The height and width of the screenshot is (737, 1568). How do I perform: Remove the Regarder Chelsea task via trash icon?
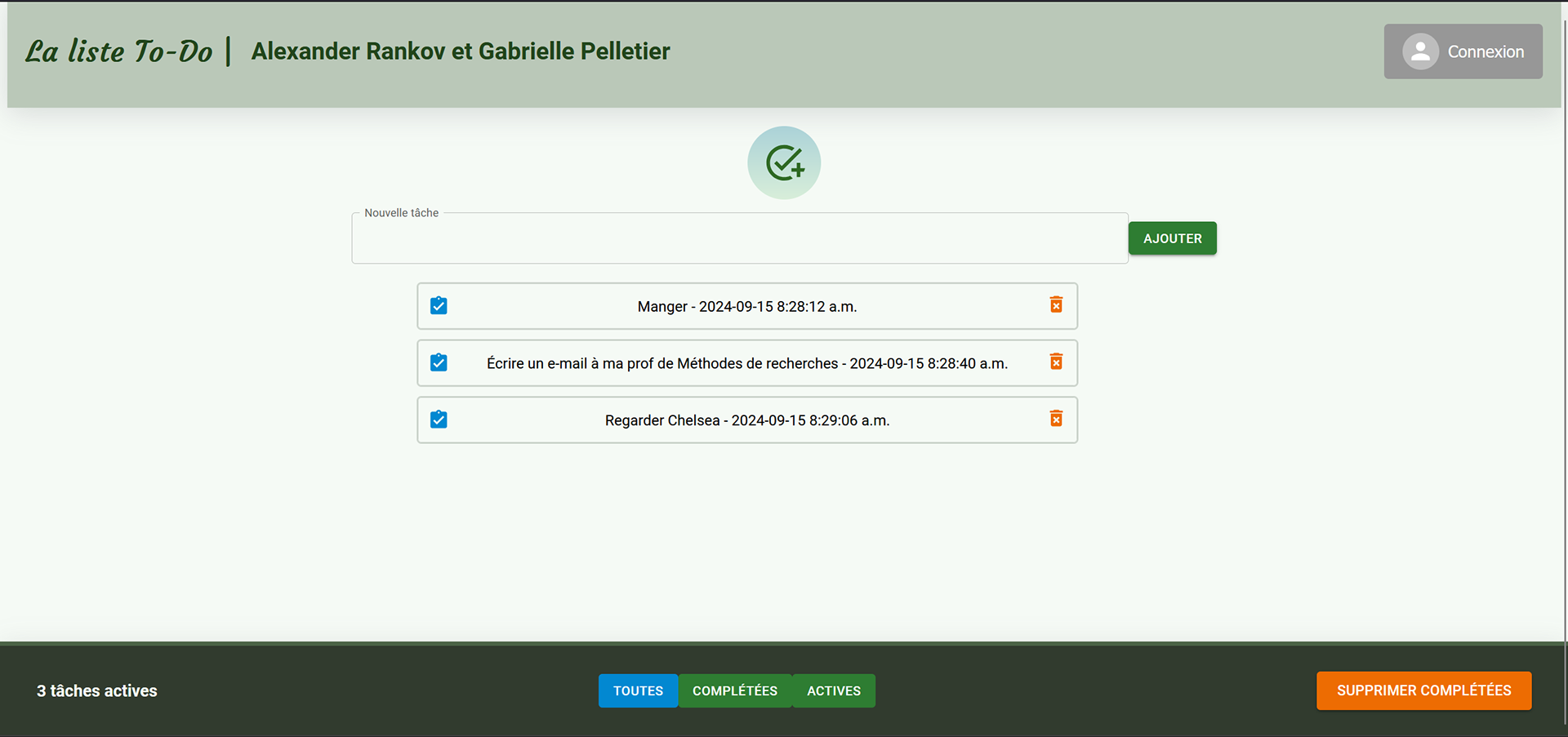[1056, 419]
